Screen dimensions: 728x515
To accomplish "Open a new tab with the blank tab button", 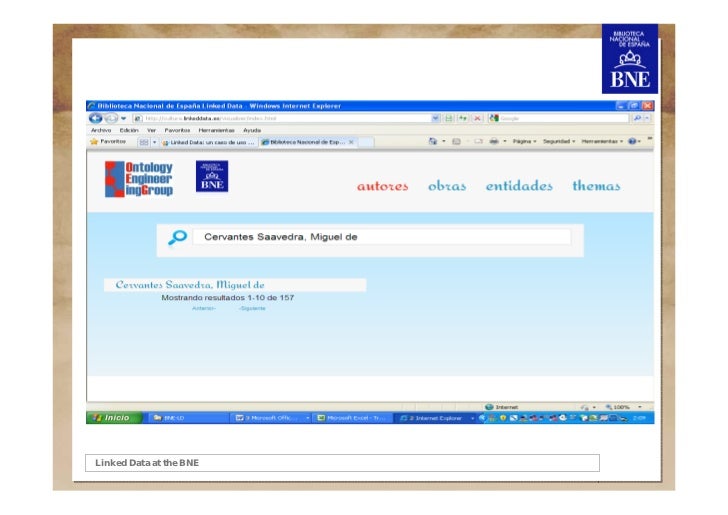I will pos(366,142).
